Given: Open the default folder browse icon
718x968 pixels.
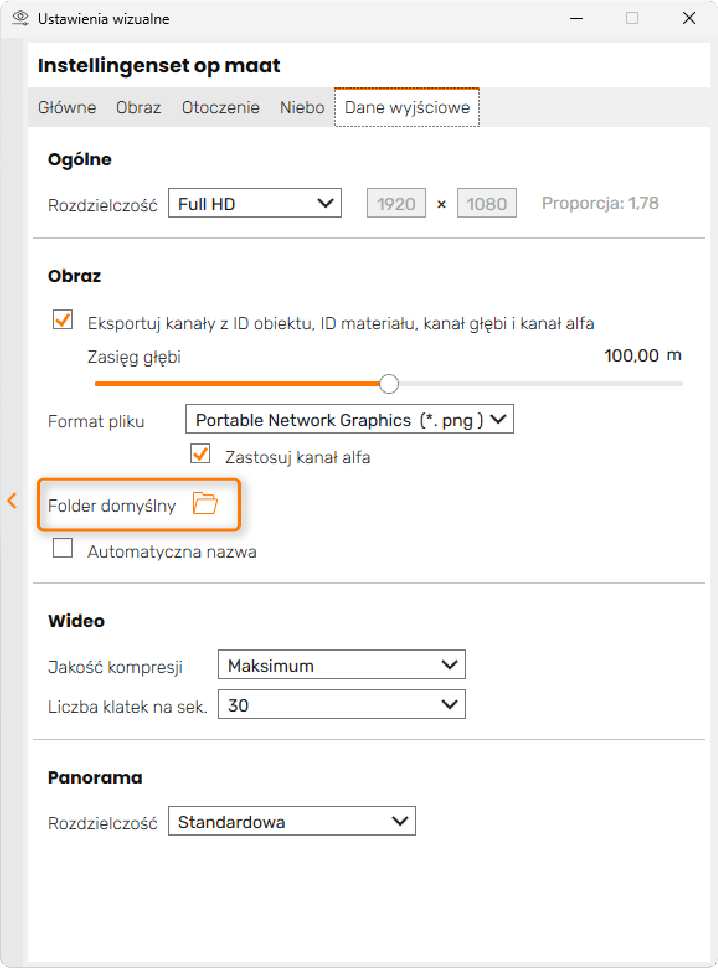Looking at the screenshot, I should coord(205,503).
